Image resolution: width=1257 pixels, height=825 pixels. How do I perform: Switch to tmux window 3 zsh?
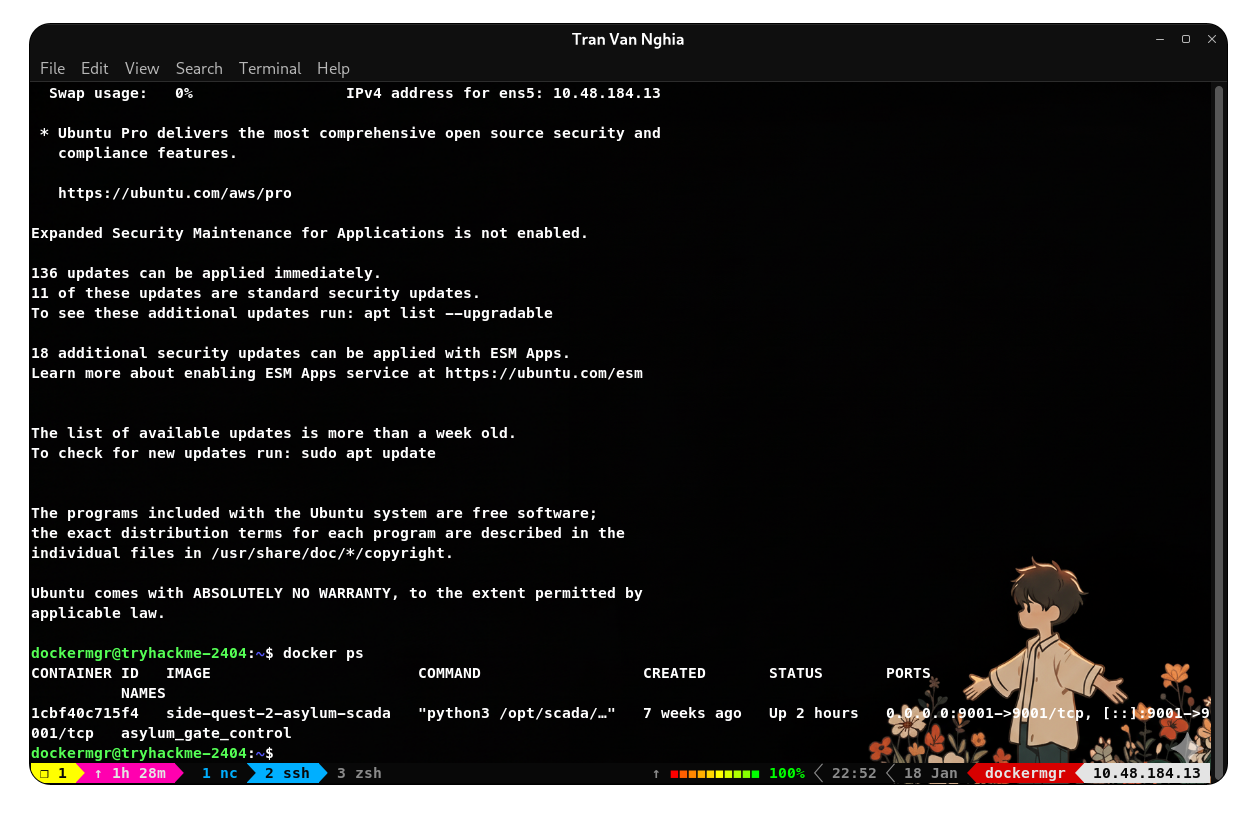(x=359, y=773)
